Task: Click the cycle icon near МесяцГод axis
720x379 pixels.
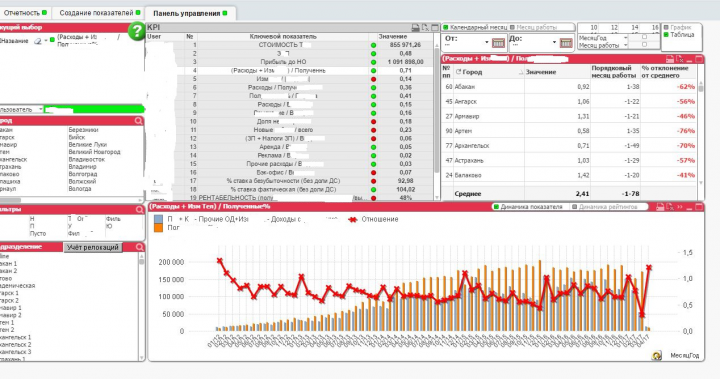Action: tap(657, 355)
